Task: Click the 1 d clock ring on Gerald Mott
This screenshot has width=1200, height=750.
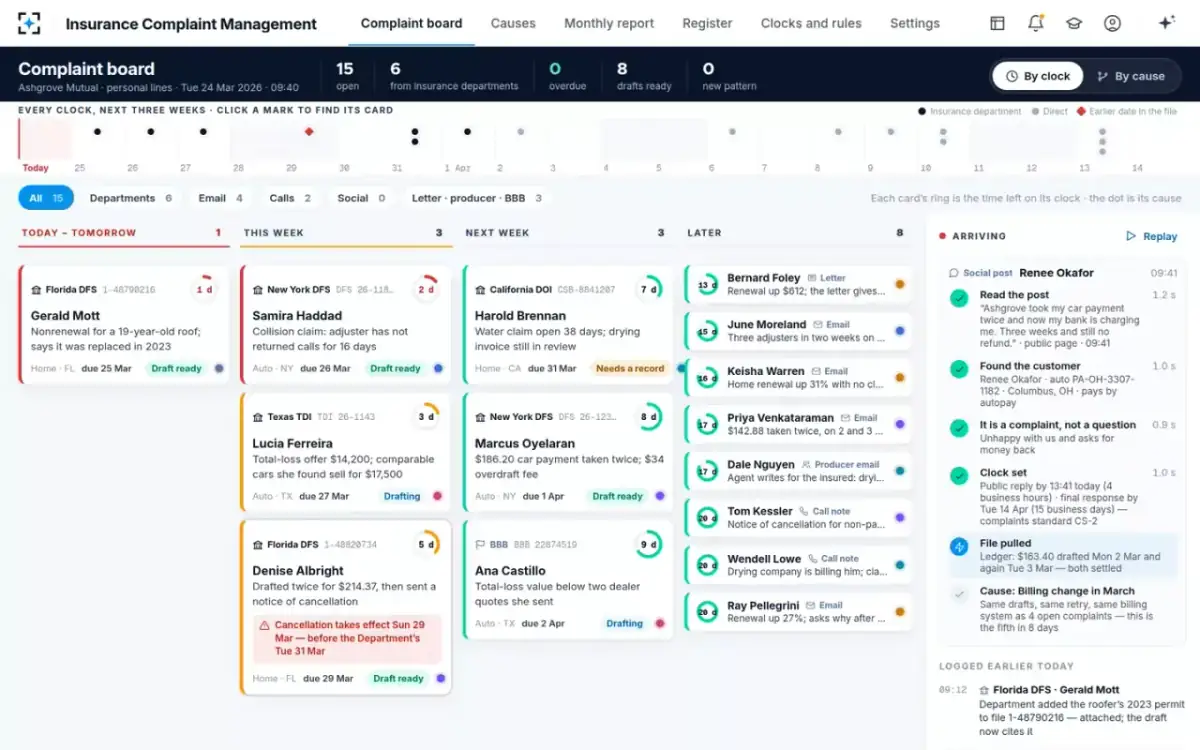Action: pyautogui.click(x=204, y=289)
